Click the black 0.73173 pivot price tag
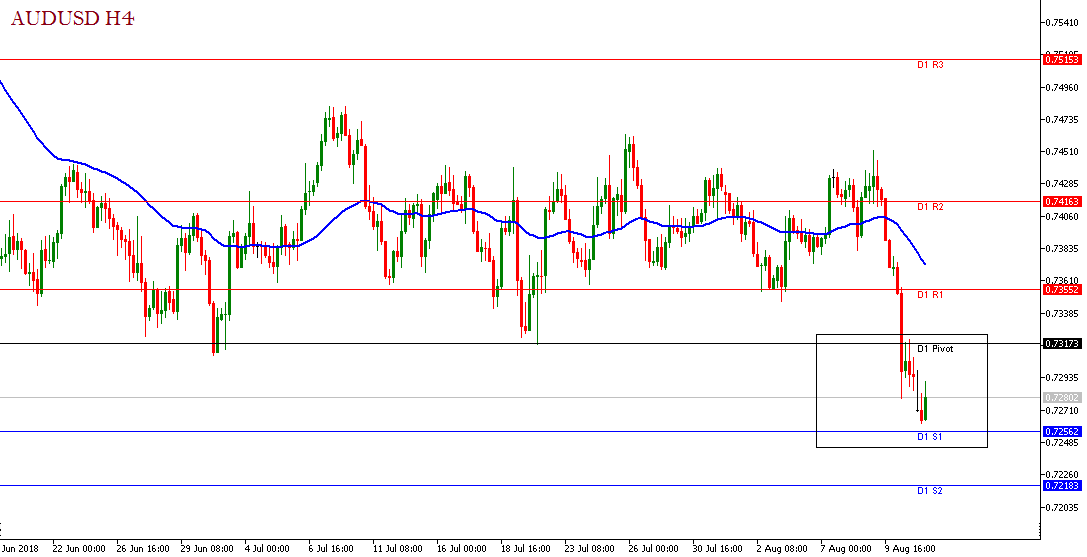 [1060, 344]
